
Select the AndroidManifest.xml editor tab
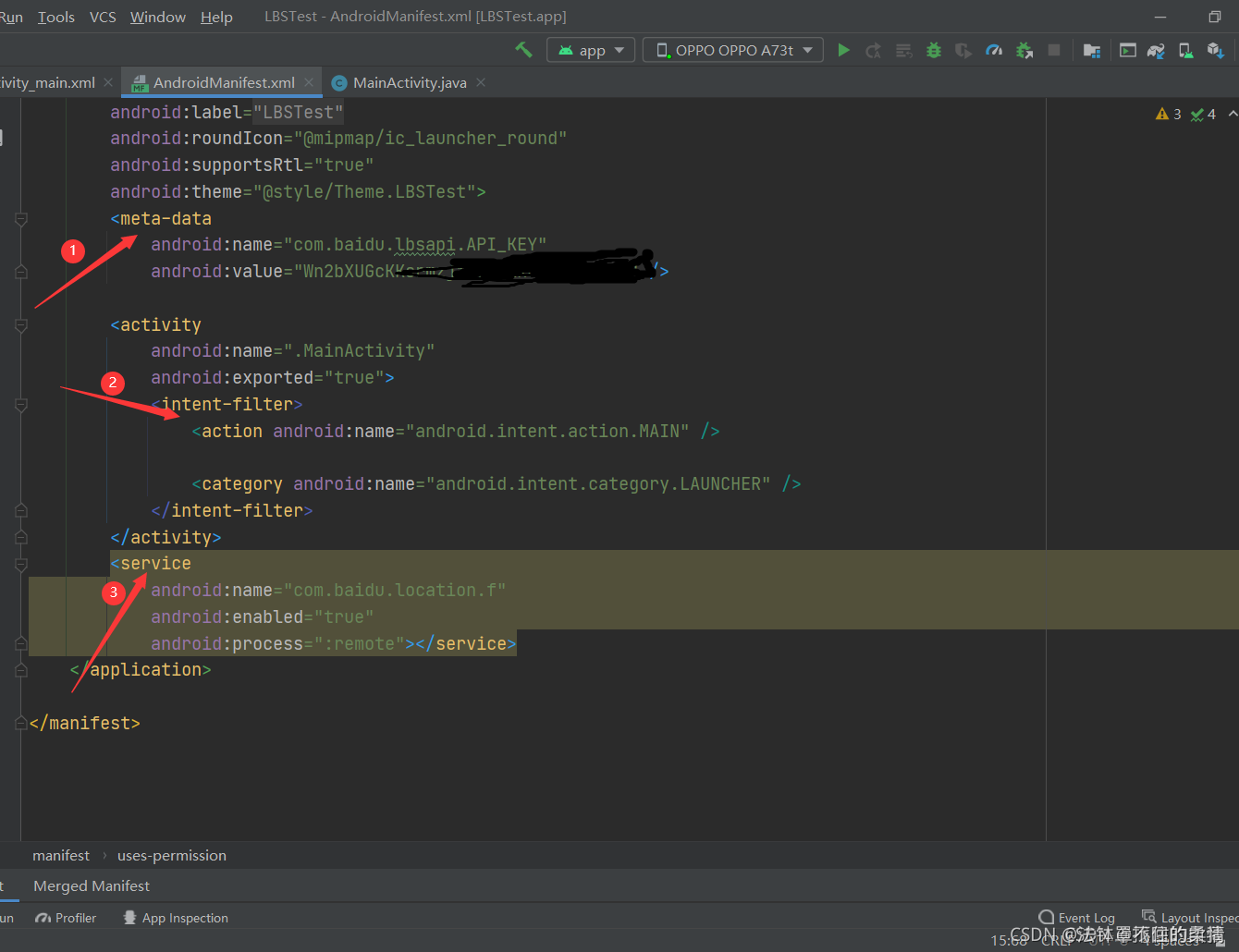point(224,82)
